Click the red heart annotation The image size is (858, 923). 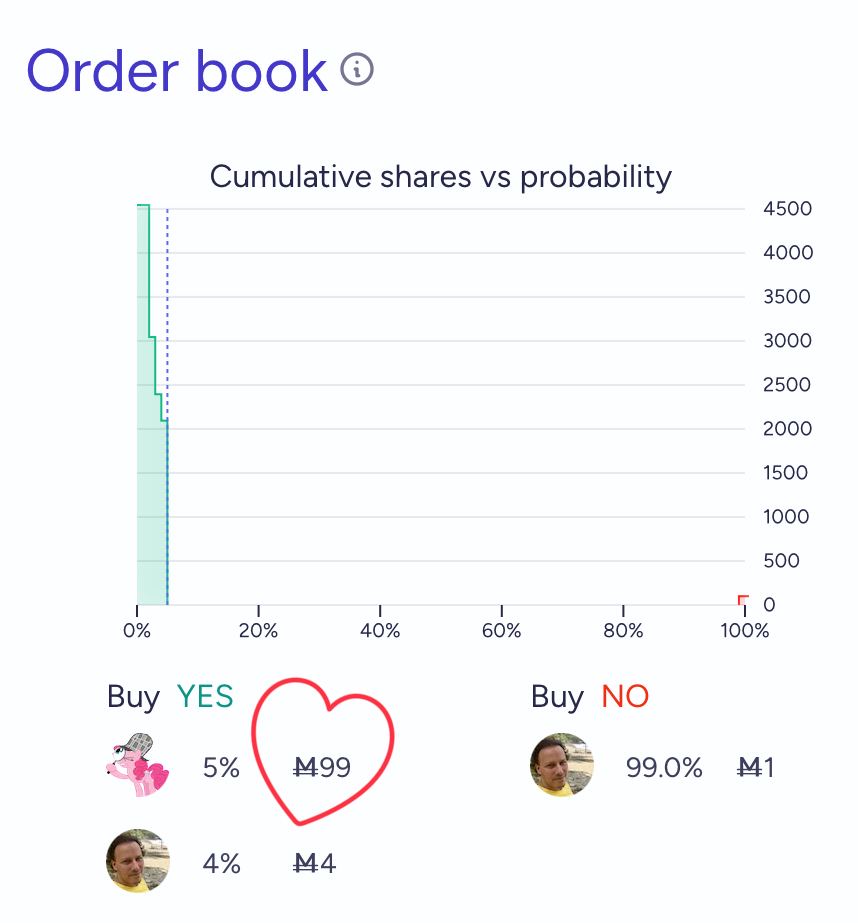pyautogui.click(x=322, y=752)
